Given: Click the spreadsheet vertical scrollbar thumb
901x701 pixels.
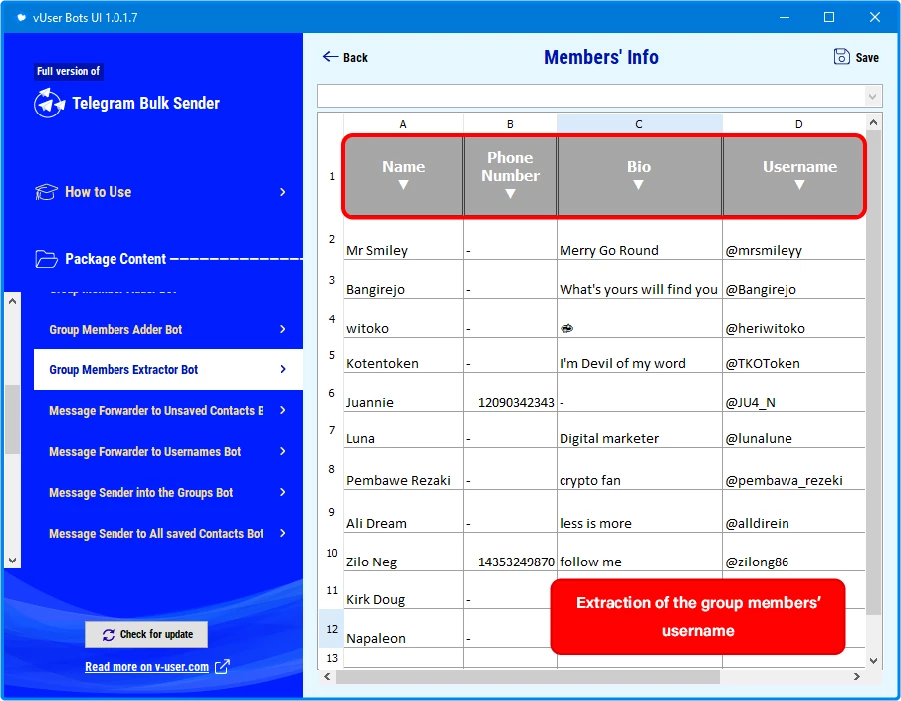Looking at the screenshot, I should (873, 372).
